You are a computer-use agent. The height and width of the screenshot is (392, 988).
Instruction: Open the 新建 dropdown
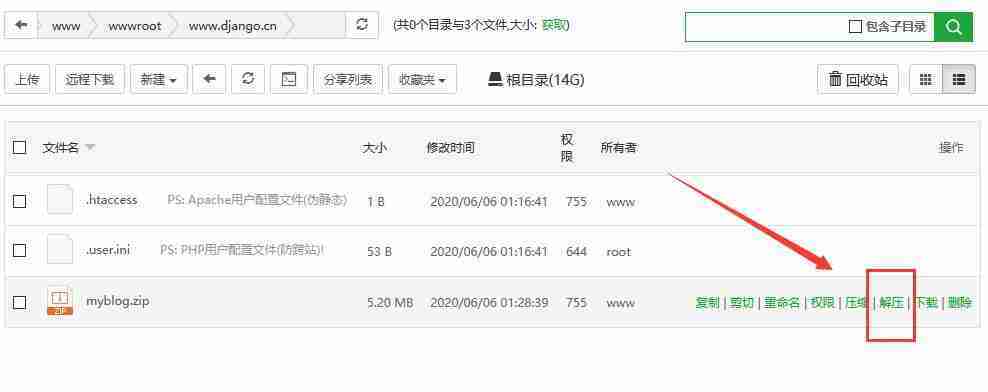point(159,79)
